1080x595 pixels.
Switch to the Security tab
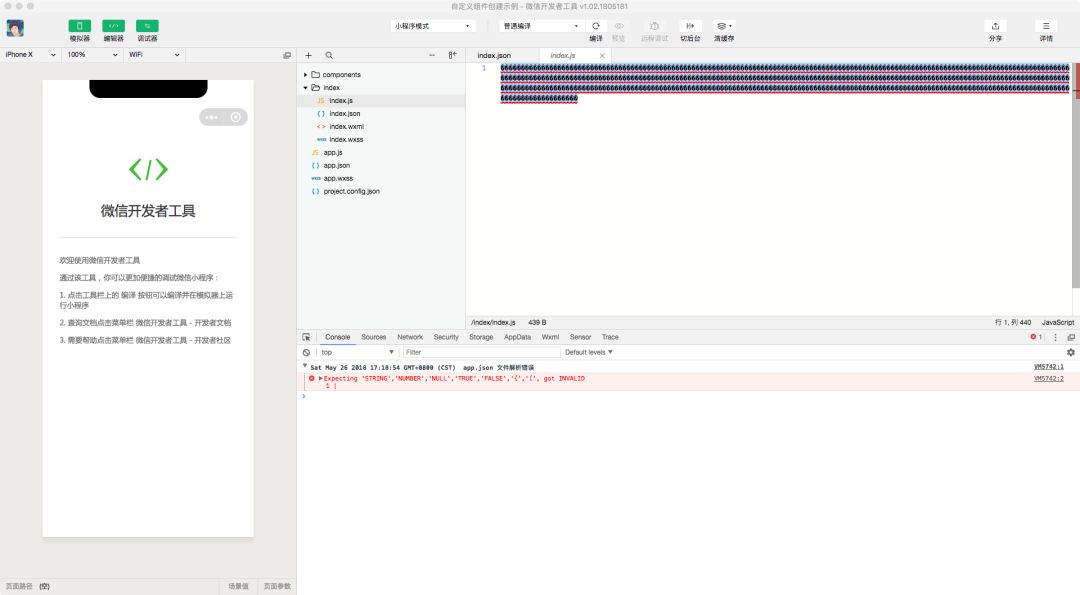pos(446,337)
